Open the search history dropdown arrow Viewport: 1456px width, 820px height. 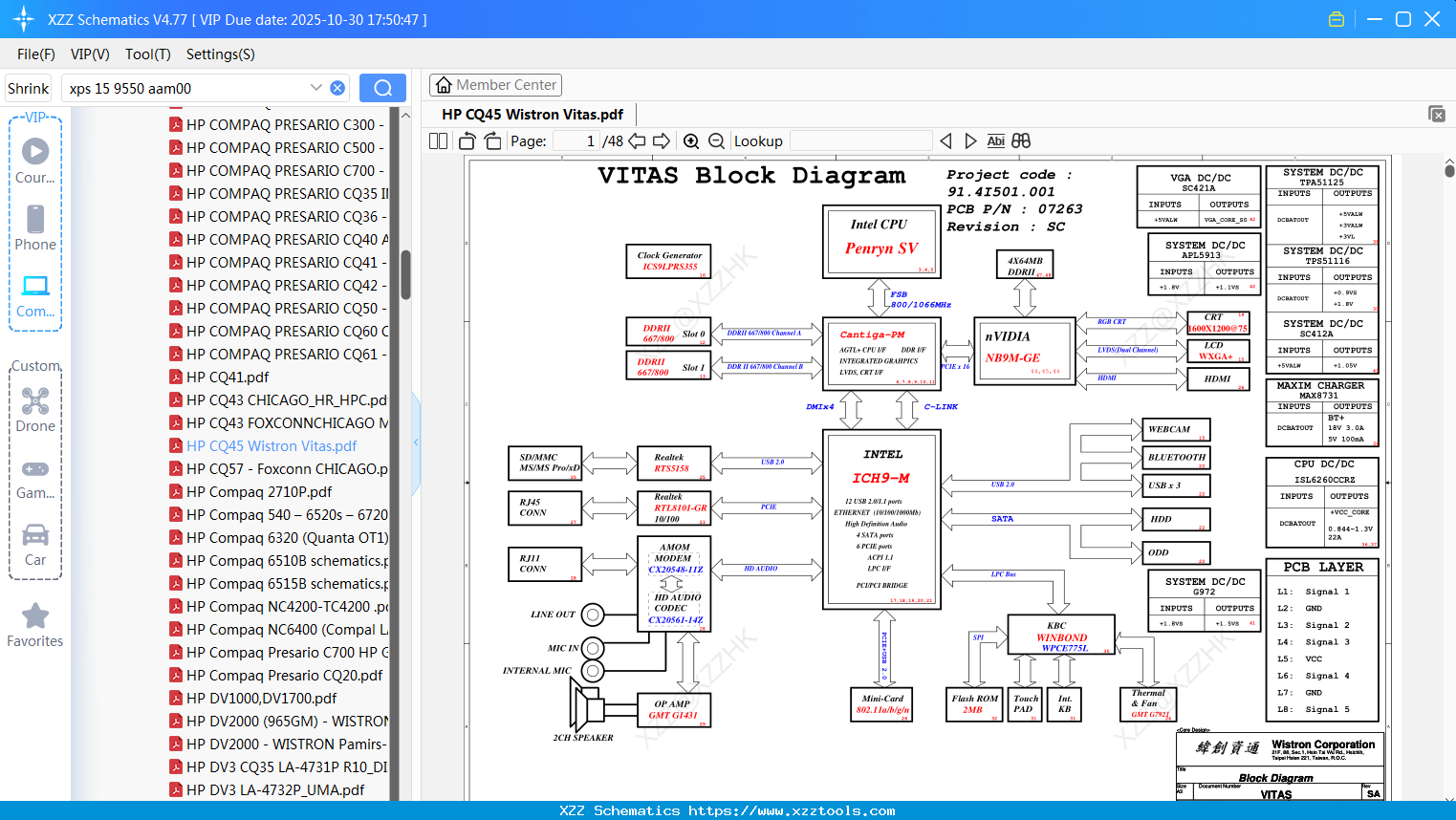tap(316, 88)
